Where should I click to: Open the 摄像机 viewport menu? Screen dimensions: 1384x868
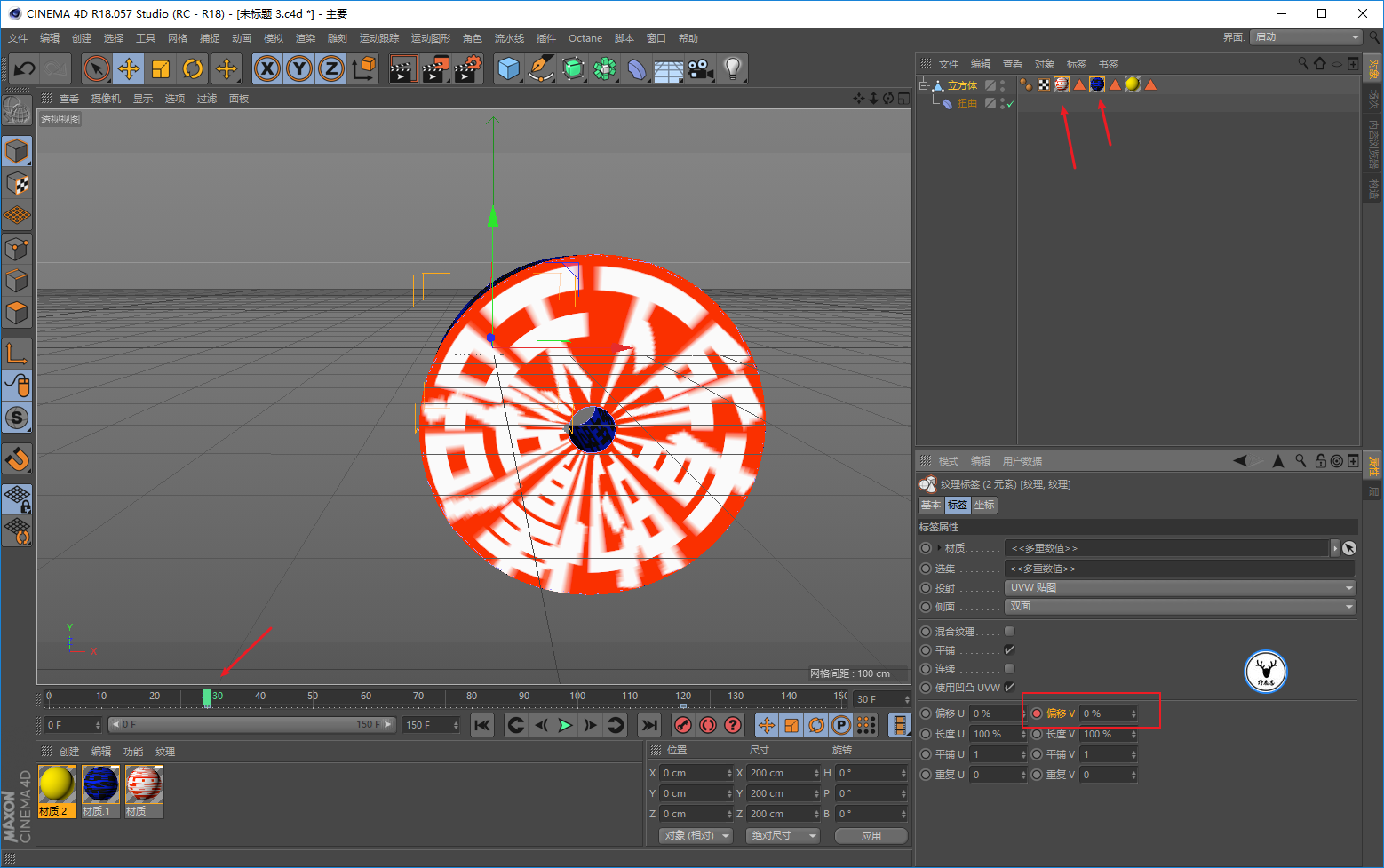point(106,99)
